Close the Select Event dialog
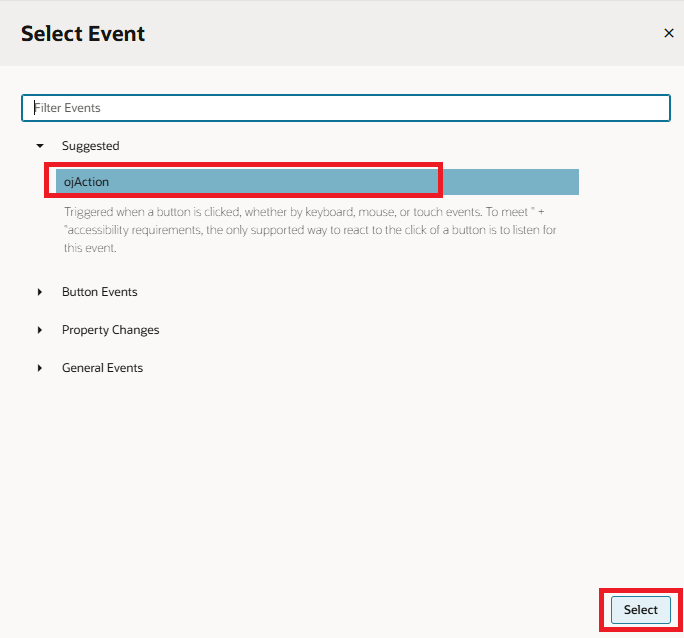This screenshot has width=684, height=638. pyautogui.click(x=669, y=33)
